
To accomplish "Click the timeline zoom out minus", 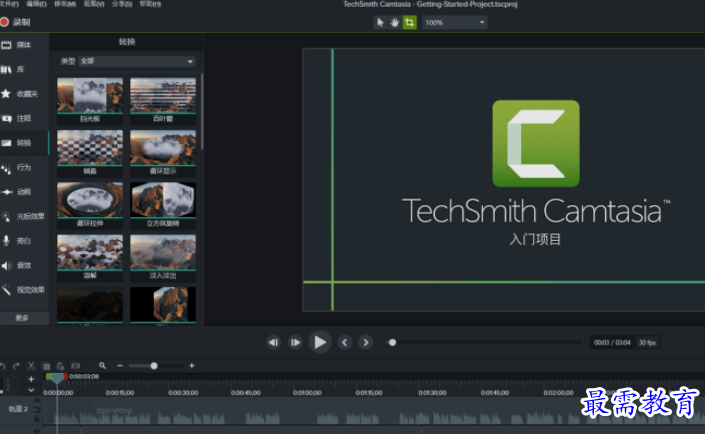I will [120, 366].
